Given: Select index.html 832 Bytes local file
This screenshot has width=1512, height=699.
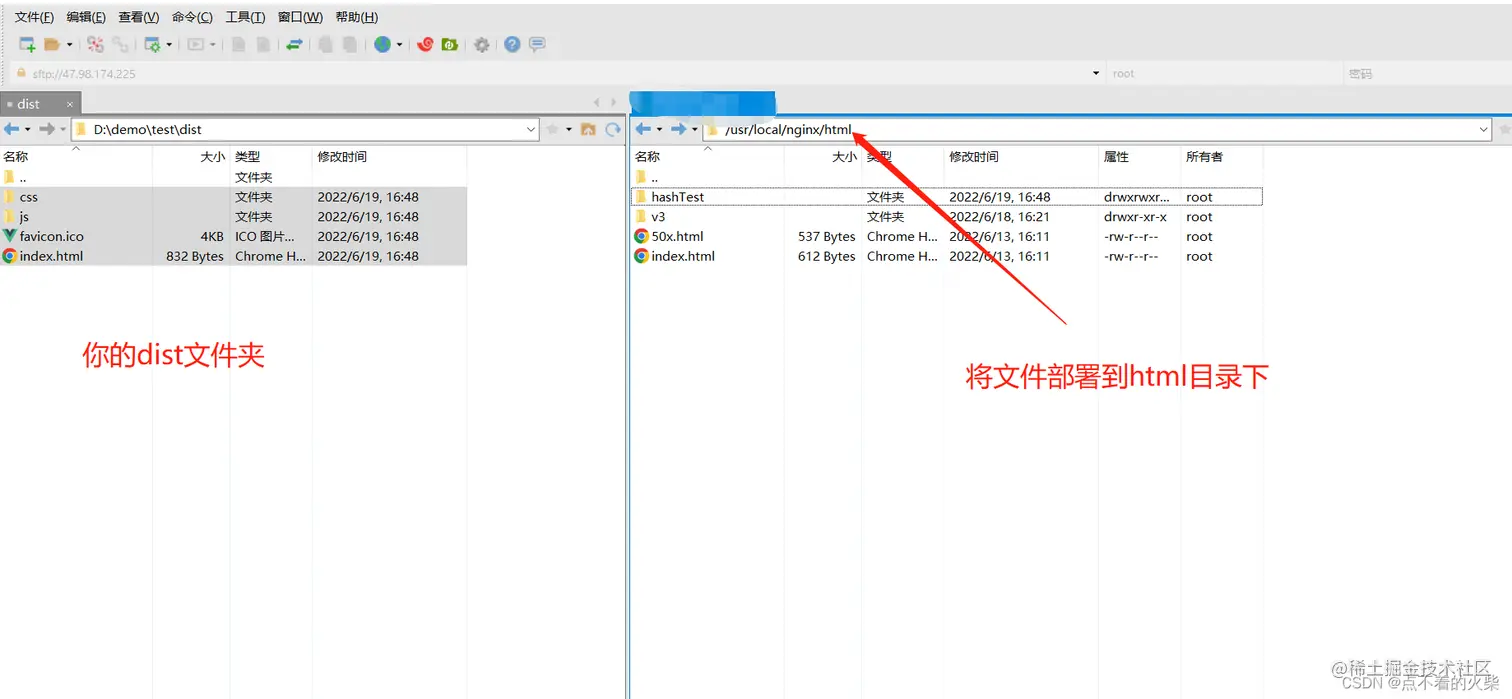Looking at the screenshot, I should click(233, 256).
